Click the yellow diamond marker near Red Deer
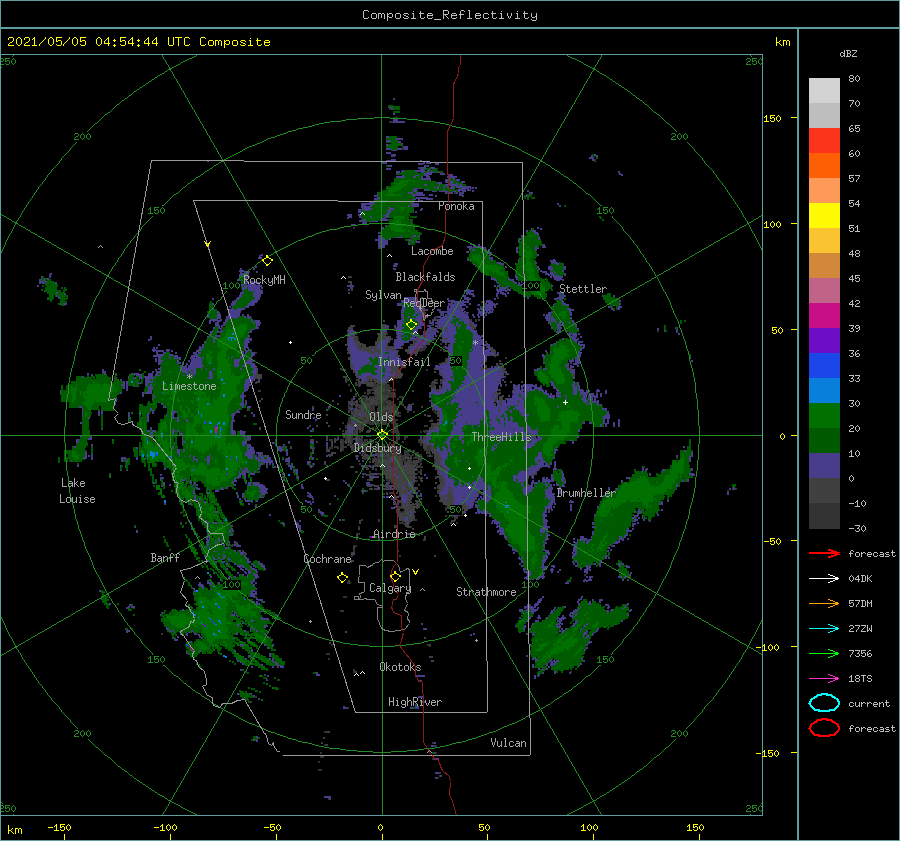Screen dimensions: 900x841 pos(411,325)
